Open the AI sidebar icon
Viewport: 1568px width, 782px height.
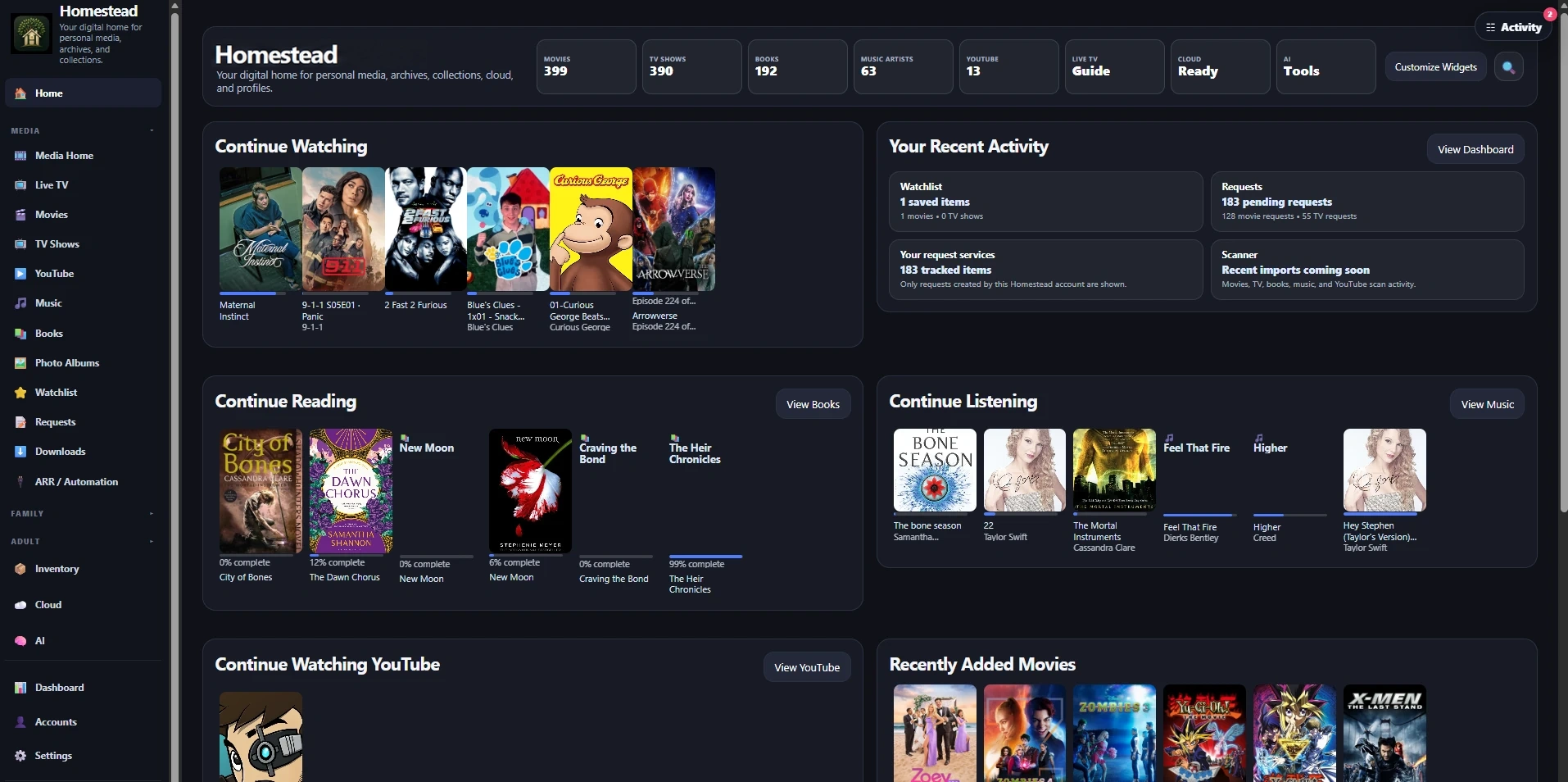pos(20,641)
